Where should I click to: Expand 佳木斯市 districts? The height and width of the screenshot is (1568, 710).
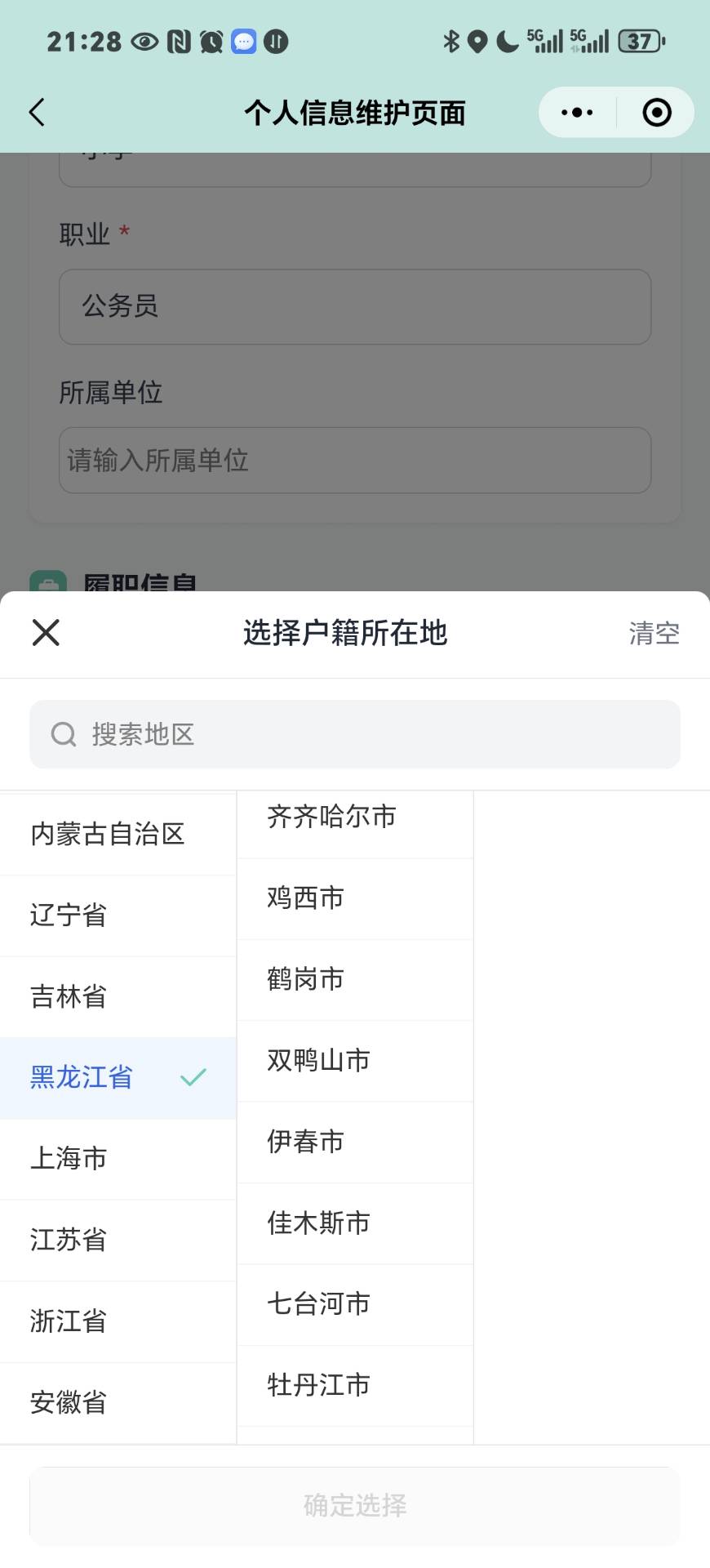318,1223
